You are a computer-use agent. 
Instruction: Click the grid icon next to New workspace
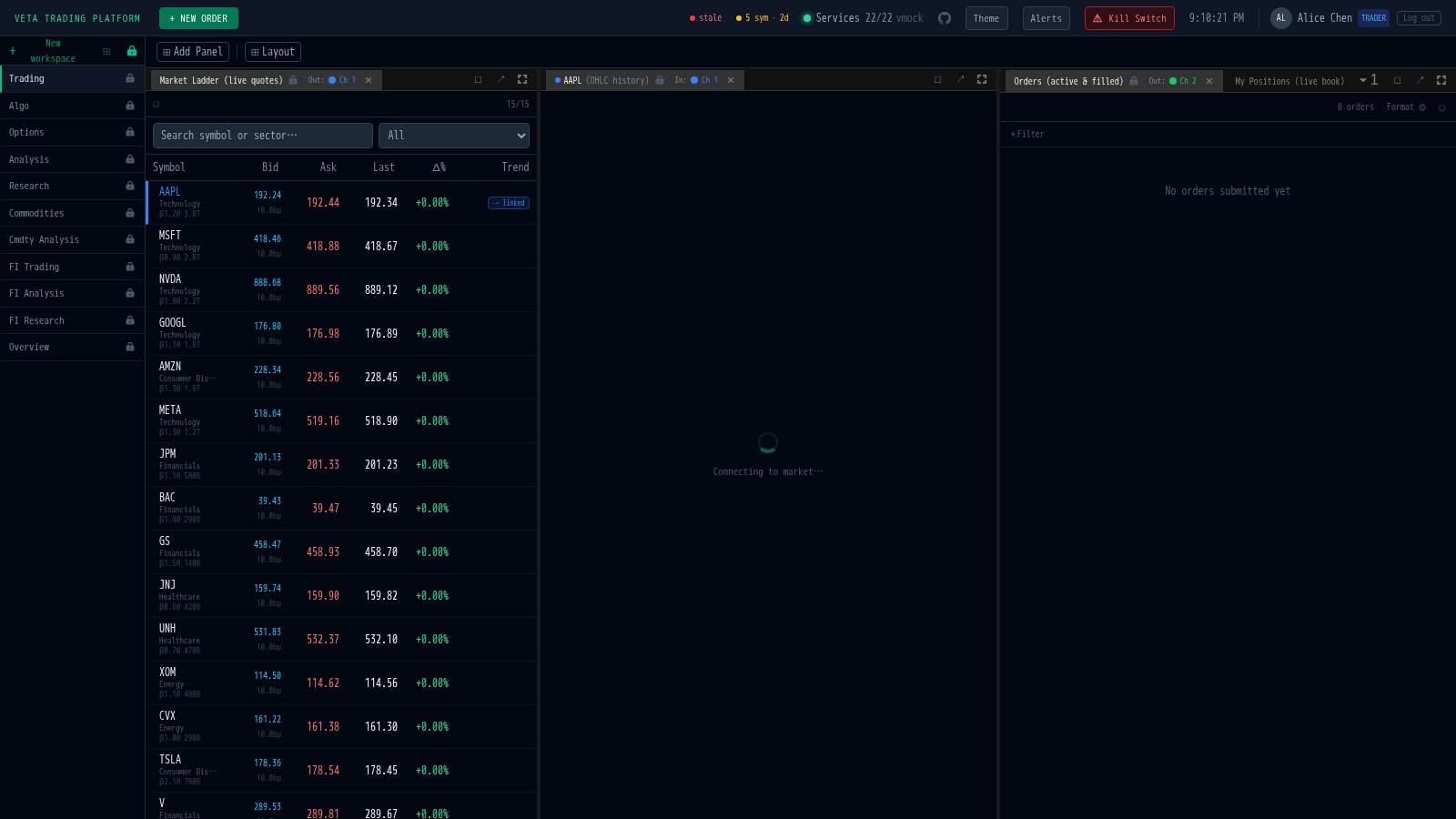[x=107, y=50]
